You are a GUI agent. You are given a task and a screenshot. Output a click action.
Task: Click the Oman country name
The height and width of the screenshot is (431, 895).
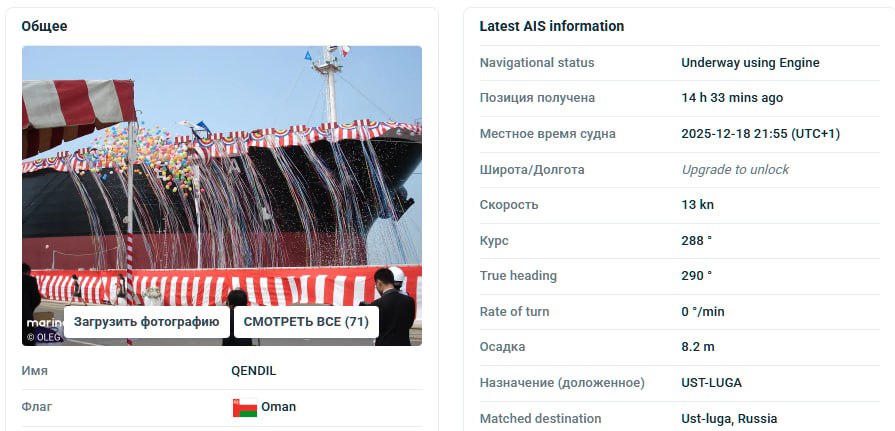pos(279,407)
